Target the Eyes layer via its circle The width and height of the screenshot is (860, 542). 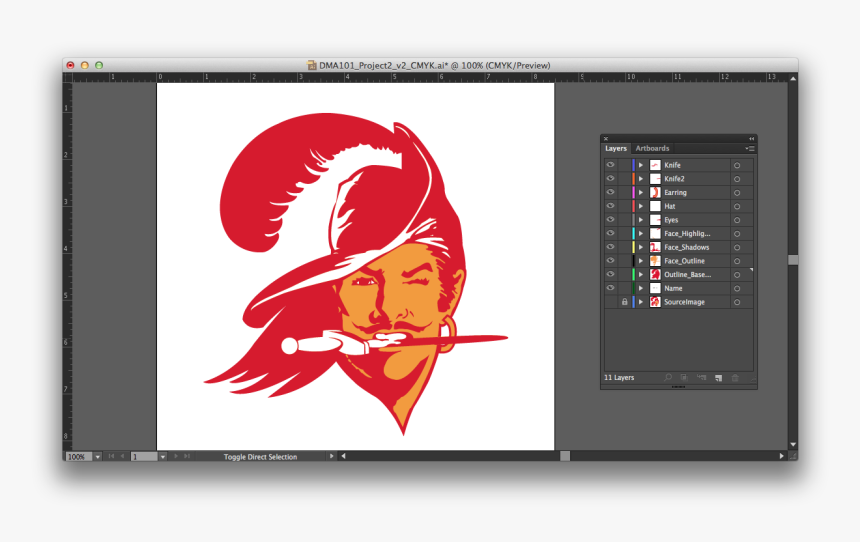[x=737, y=220]
